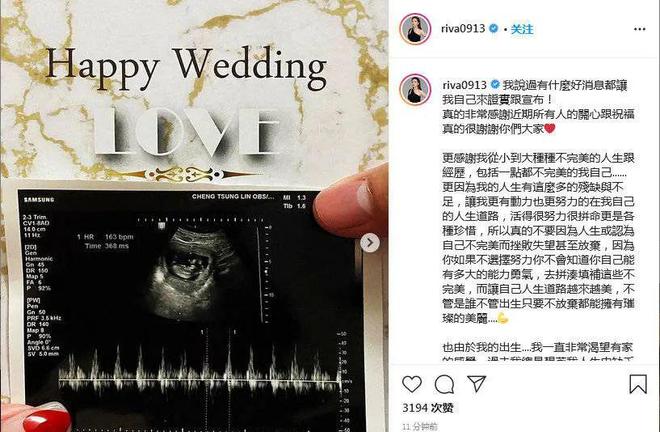The image size is (660, 432).
Task: Open riva0913 username in caption
Action: click(x=465, y=85)
